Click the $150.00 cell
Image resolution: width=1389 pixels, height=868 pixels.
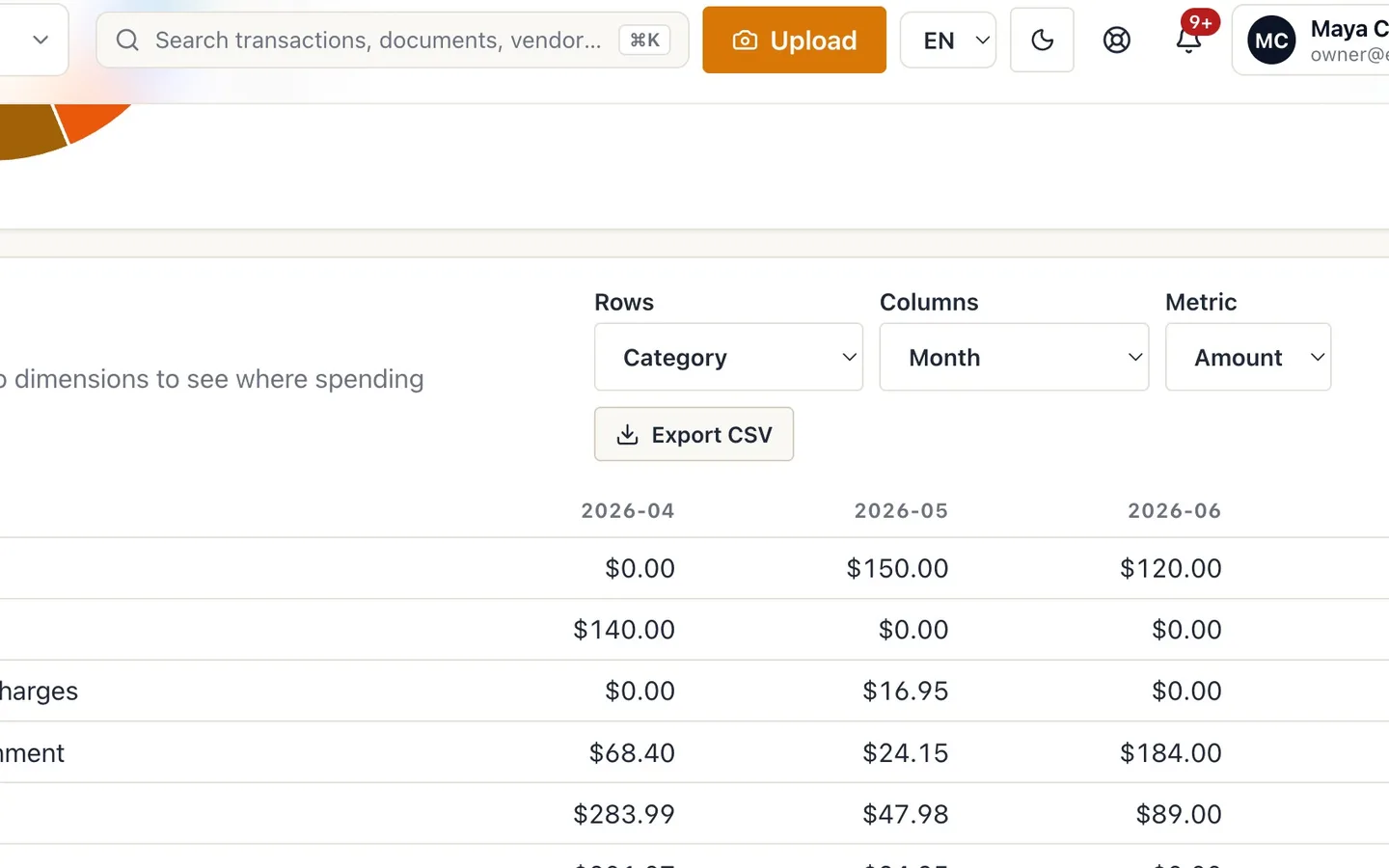pyautogui.click(x=897, y=568)
